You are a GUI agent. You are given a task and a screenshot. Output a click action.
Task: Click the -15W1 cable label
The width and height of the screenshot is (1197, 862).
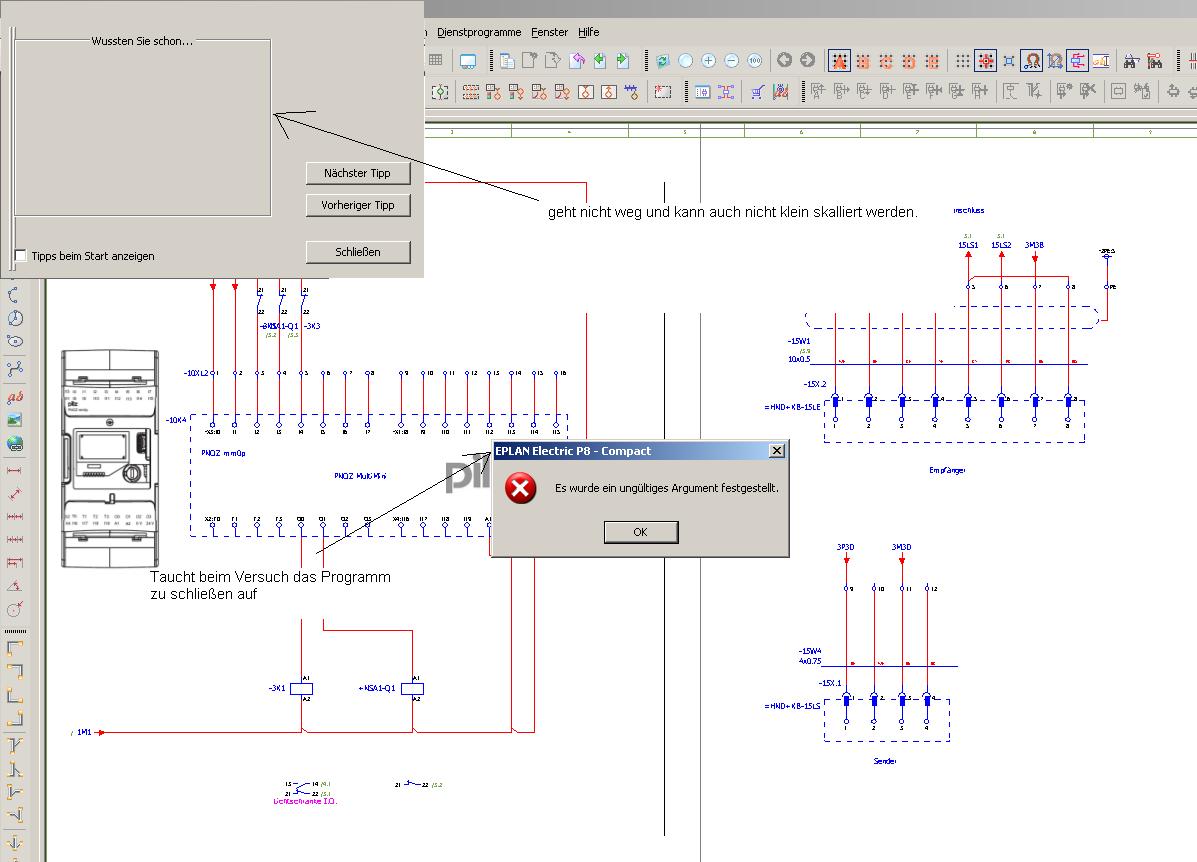pos(799,341)
